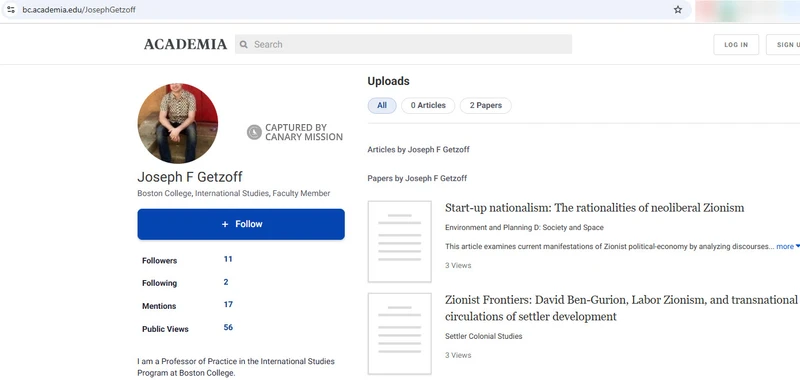
Task: Open thumbnail of Zionist Frontiers paper
Action: (x=399, y=334)
